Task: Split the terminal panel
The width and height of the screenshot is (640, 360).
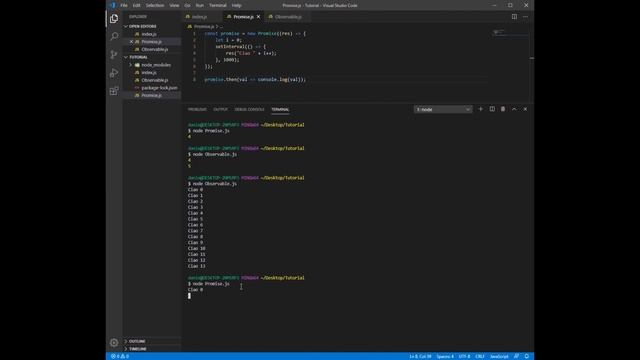Action: [x=492, y=109]
